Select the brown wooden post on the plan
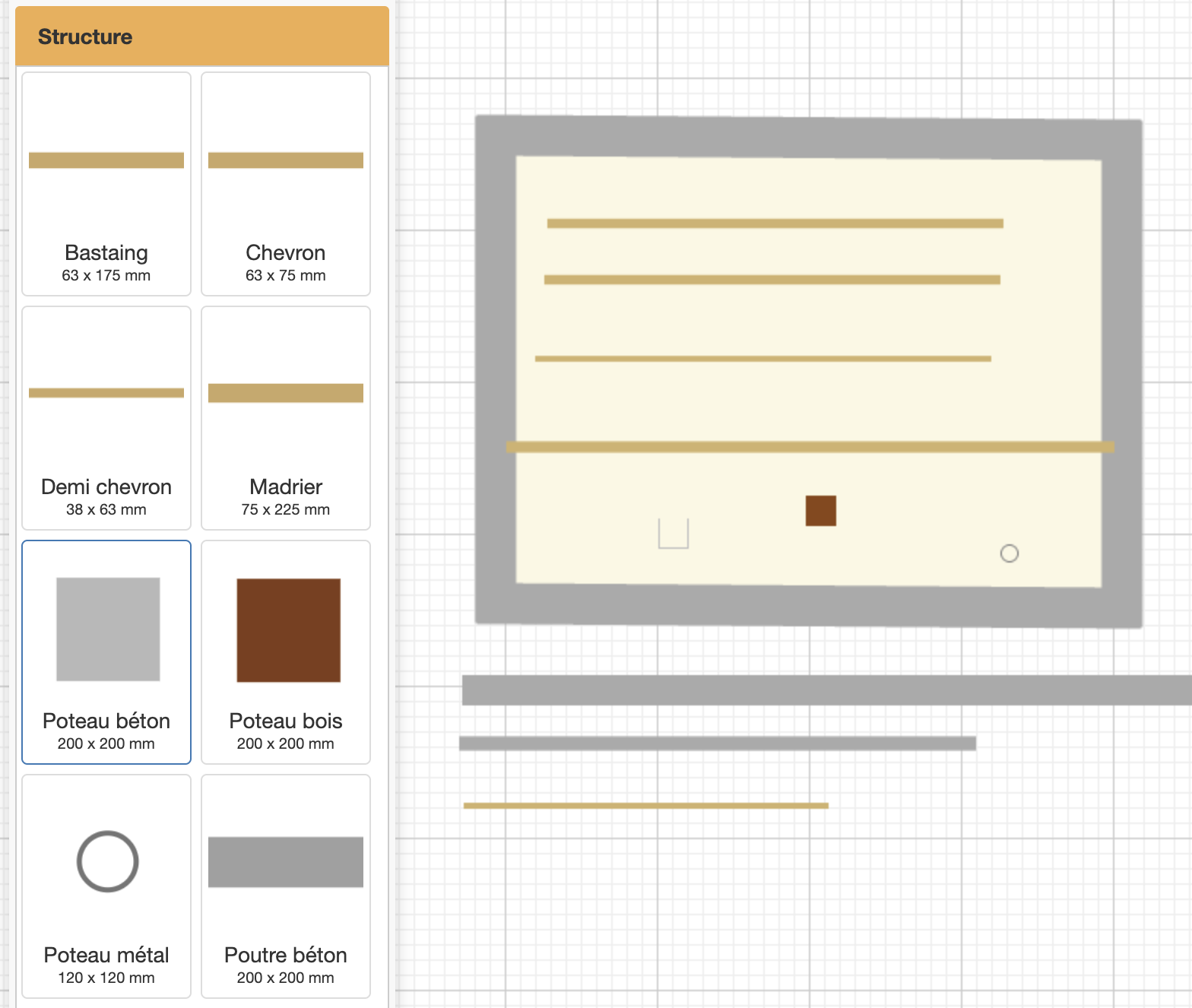Screen dimensions: 1192x1008 (x=821, y=511)
